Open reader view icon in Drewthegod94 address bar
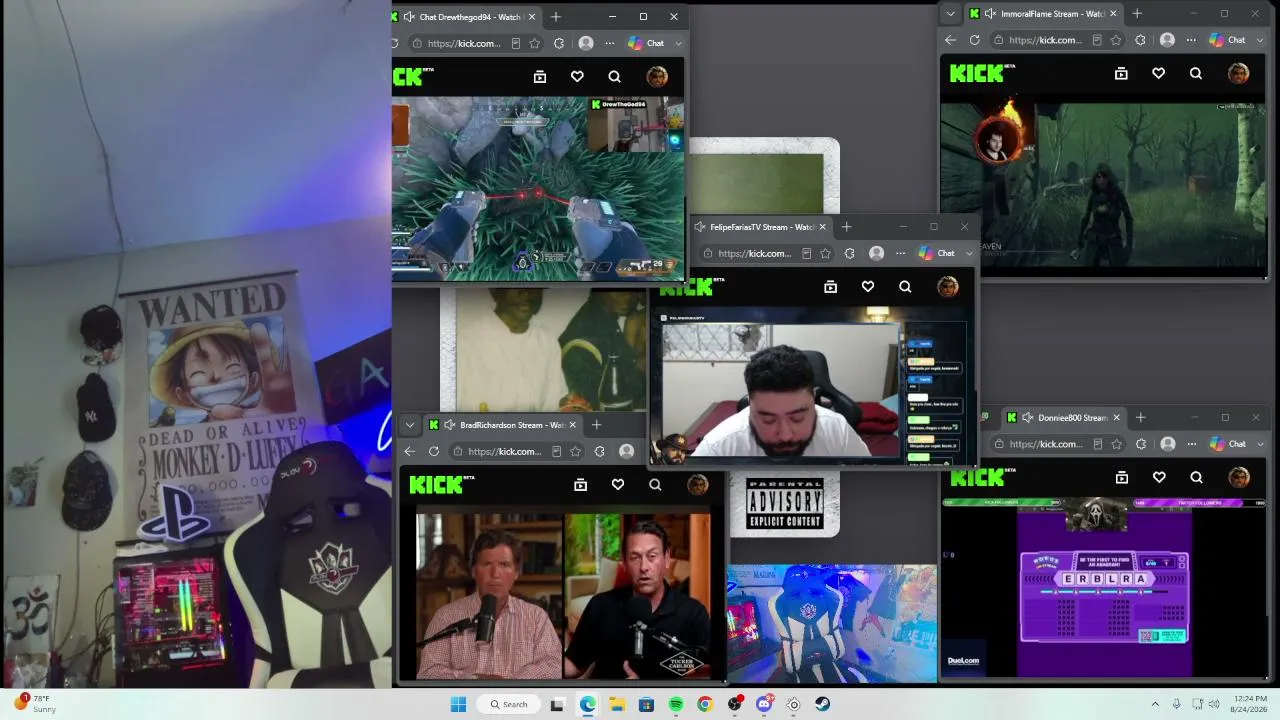 click(516, 44)
